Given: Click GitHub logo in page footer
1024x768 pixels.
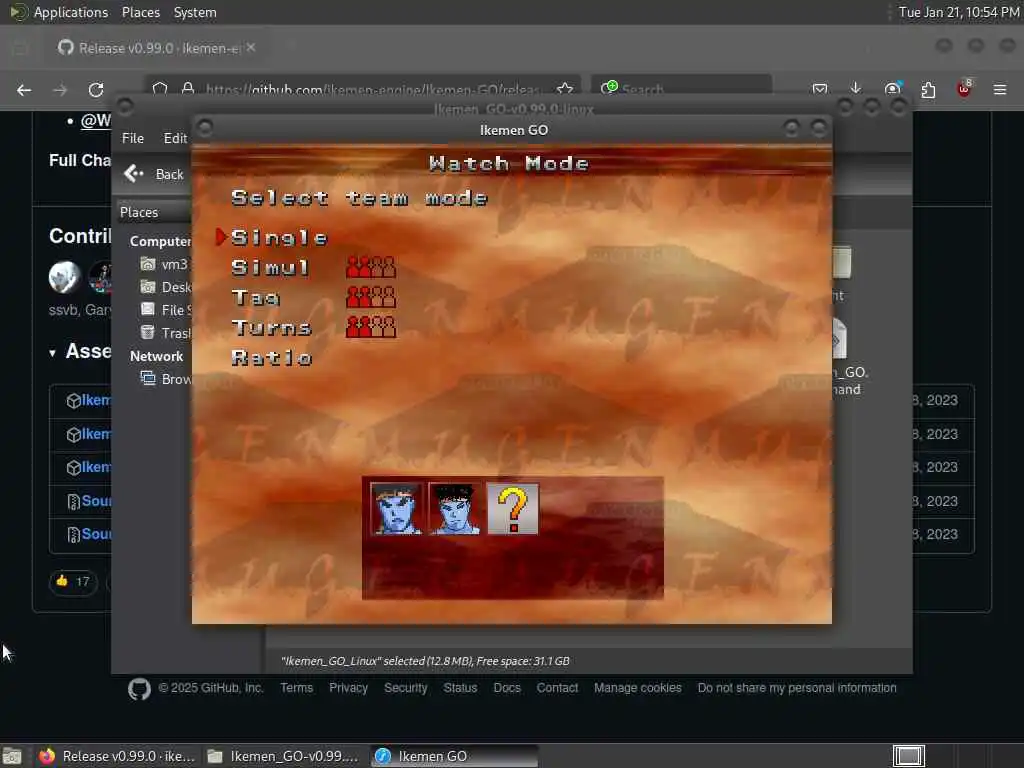Looking at the screenshot, I should (x=139, y=688).
